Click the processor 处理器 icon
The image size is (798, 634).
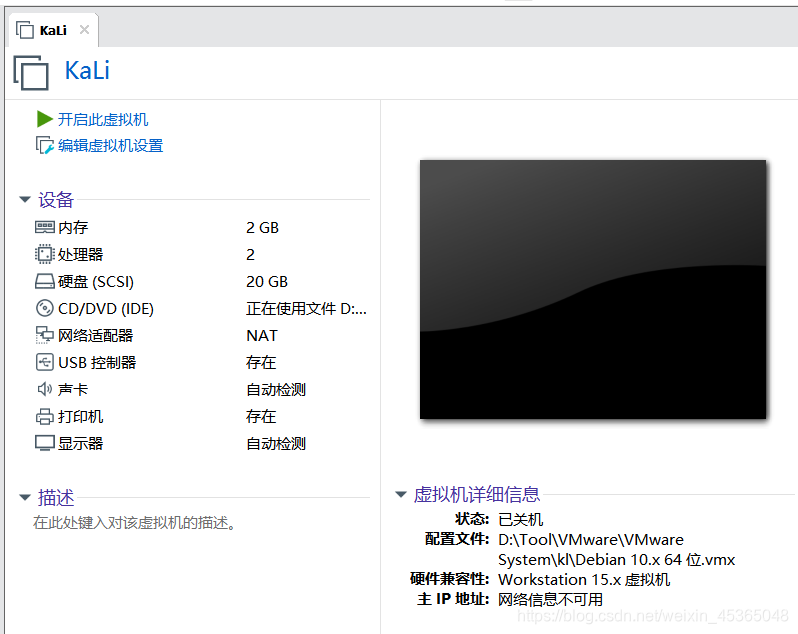(44, 254)
